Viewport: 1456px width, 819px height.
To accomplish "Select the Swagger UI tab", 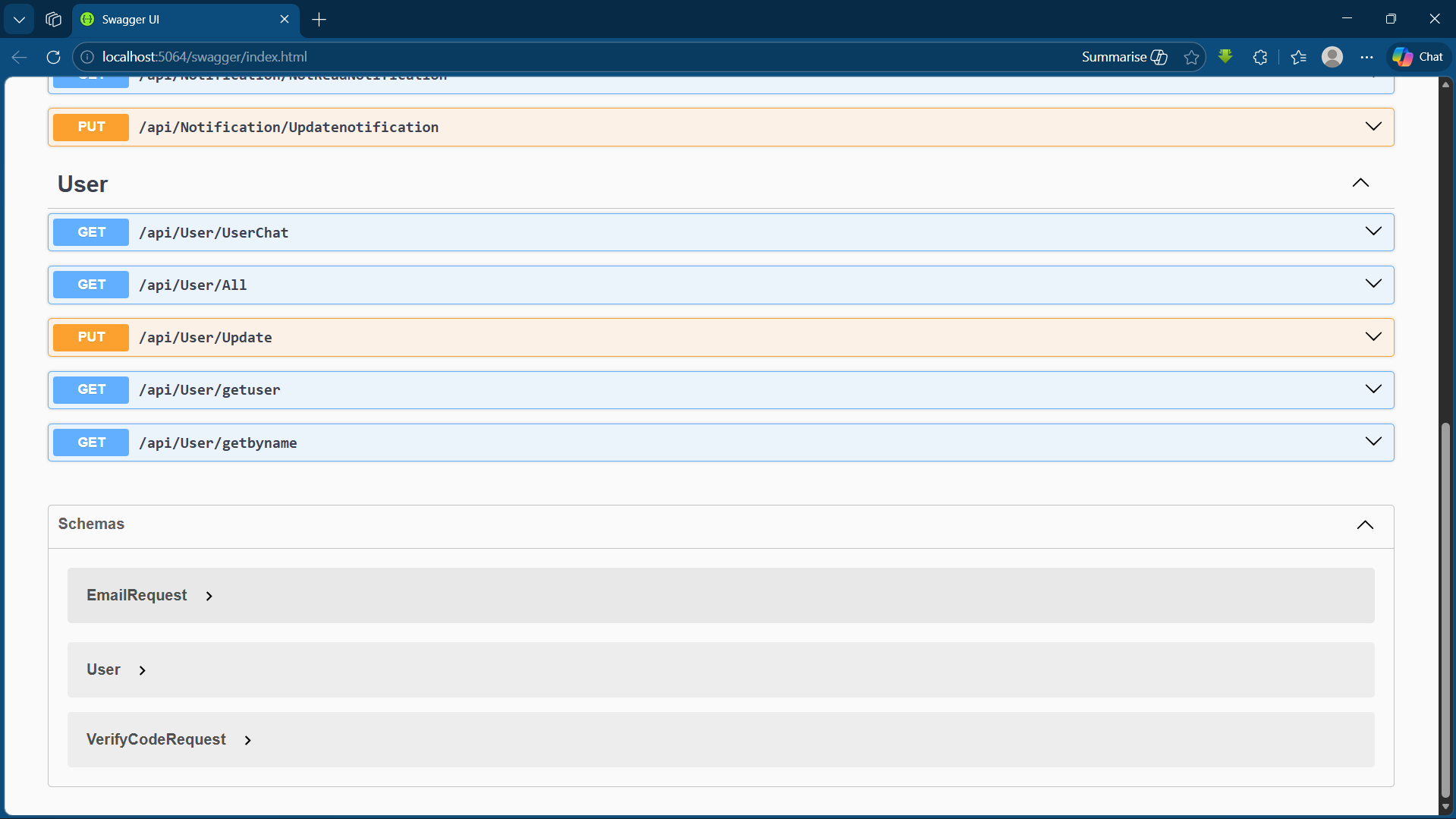I will tap(186, 20).
